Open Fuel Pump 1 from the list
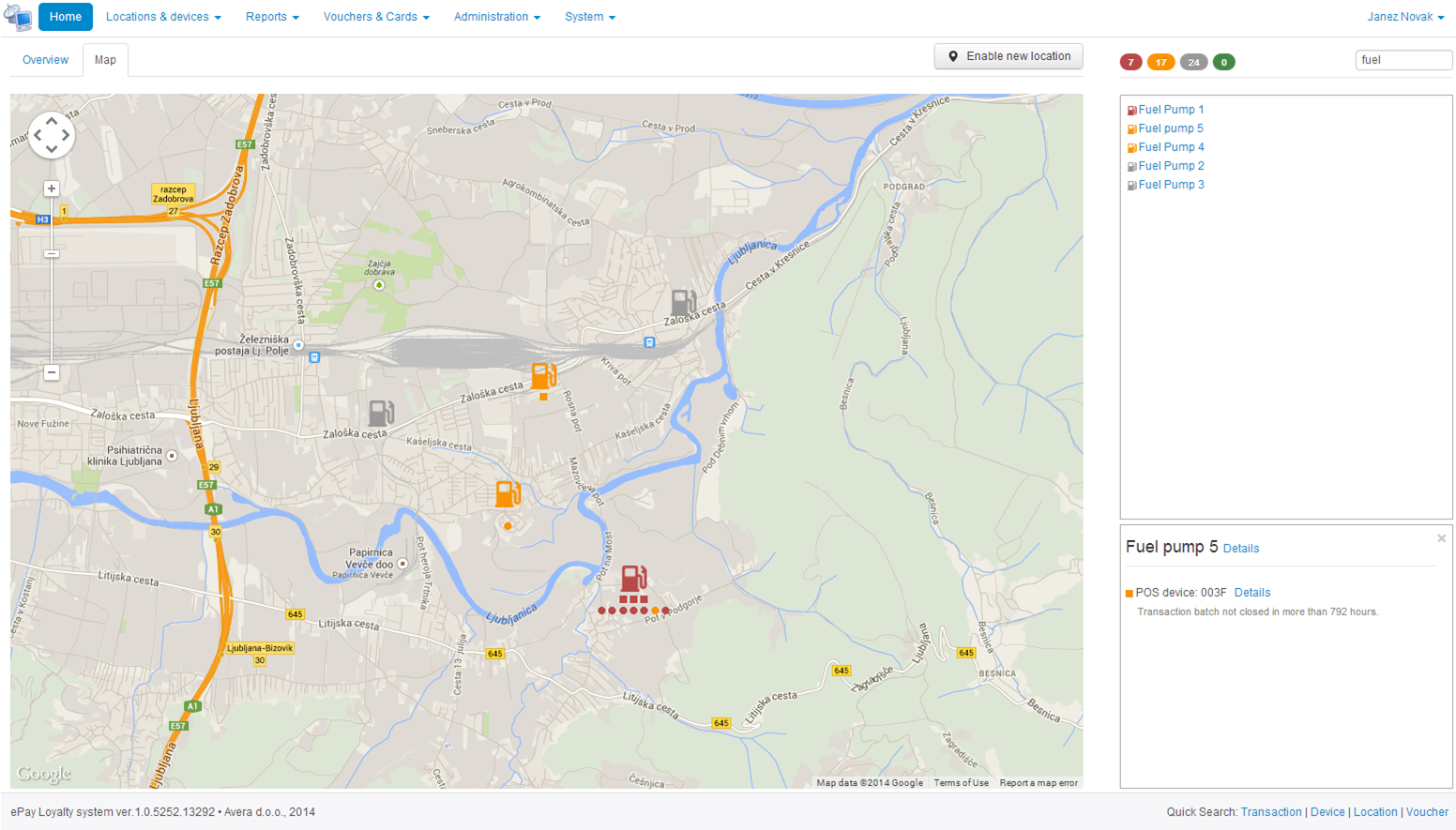This screenshot has width=1456, height=830. [x=1171, y=110]
